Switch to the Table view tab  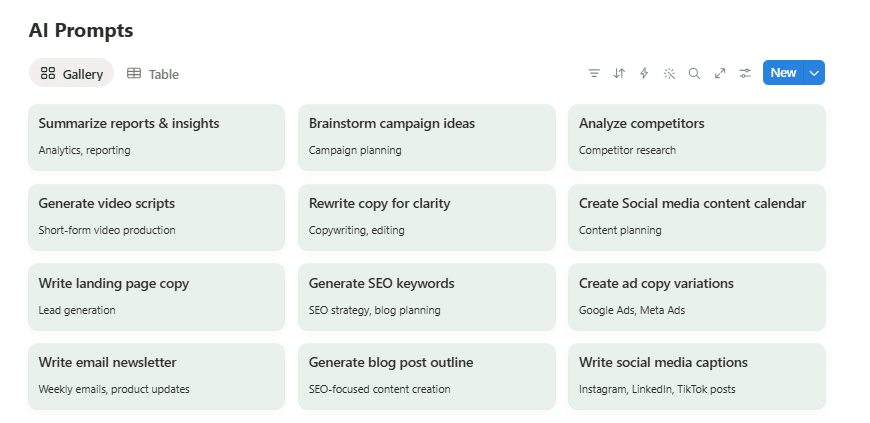[x=153, y=73]
